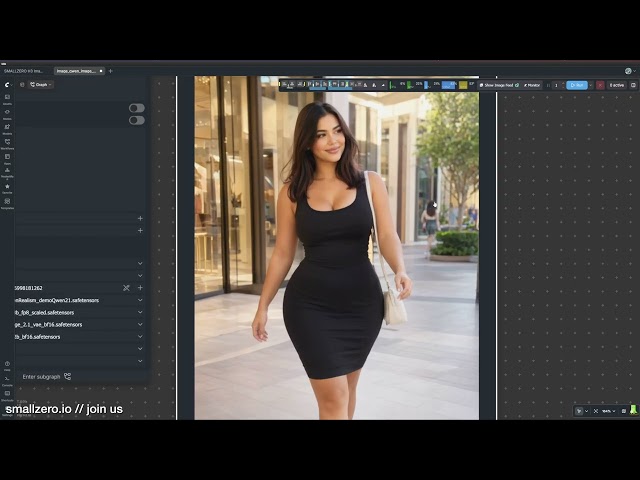Screen dimensions: 640x480
Task: Toggle the panel icon right of '0 active'
Action: coord(633,85)
